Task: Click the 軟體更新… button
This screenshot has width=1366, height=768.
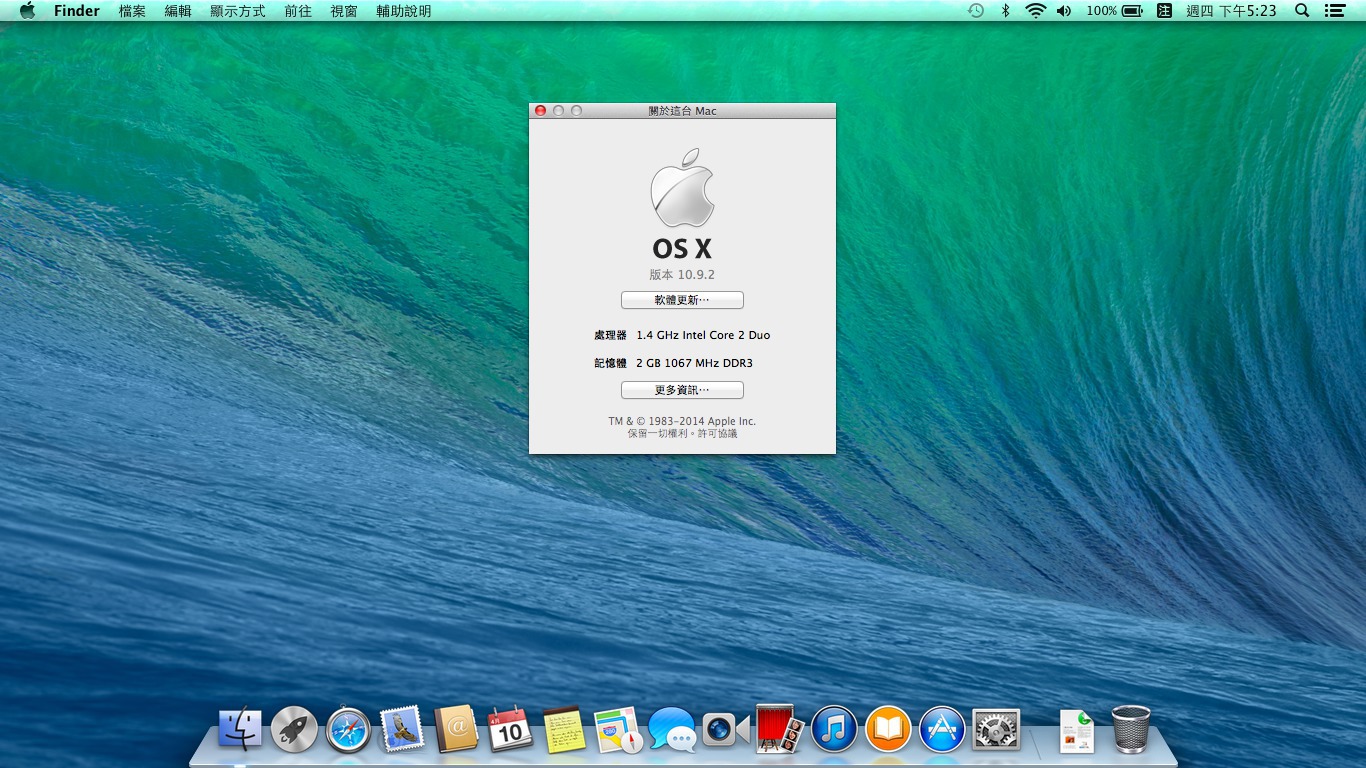Action: click(682, 300)
